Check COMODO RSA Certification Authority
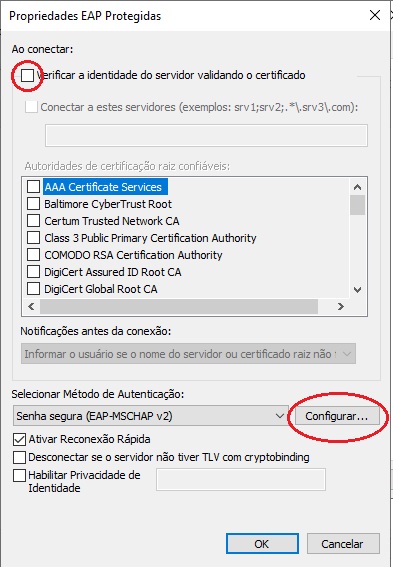This screenshot has height=567, width=393. pyautogui.click(x=34, y=255)
